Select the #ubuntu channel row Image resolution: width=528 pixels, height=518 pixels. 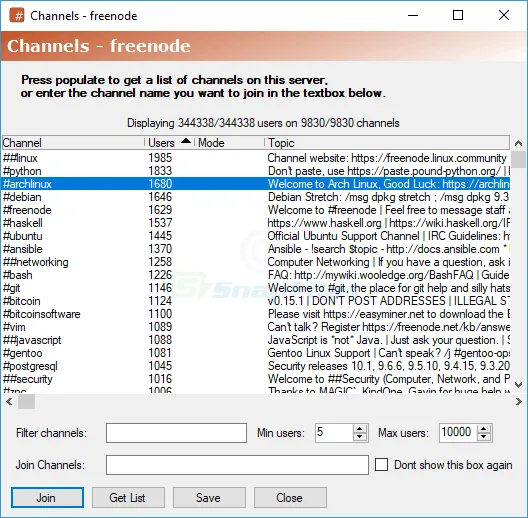point(256,236)
